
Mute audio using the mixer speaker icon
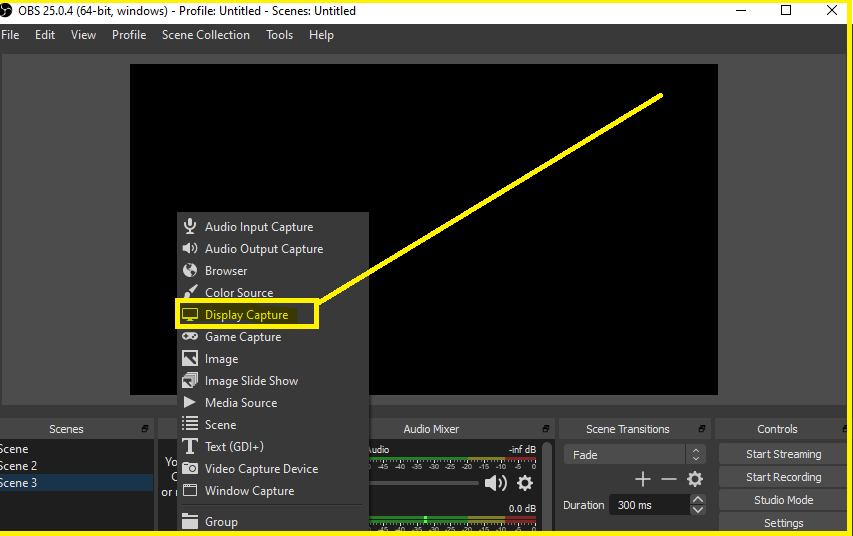[496, 483]
